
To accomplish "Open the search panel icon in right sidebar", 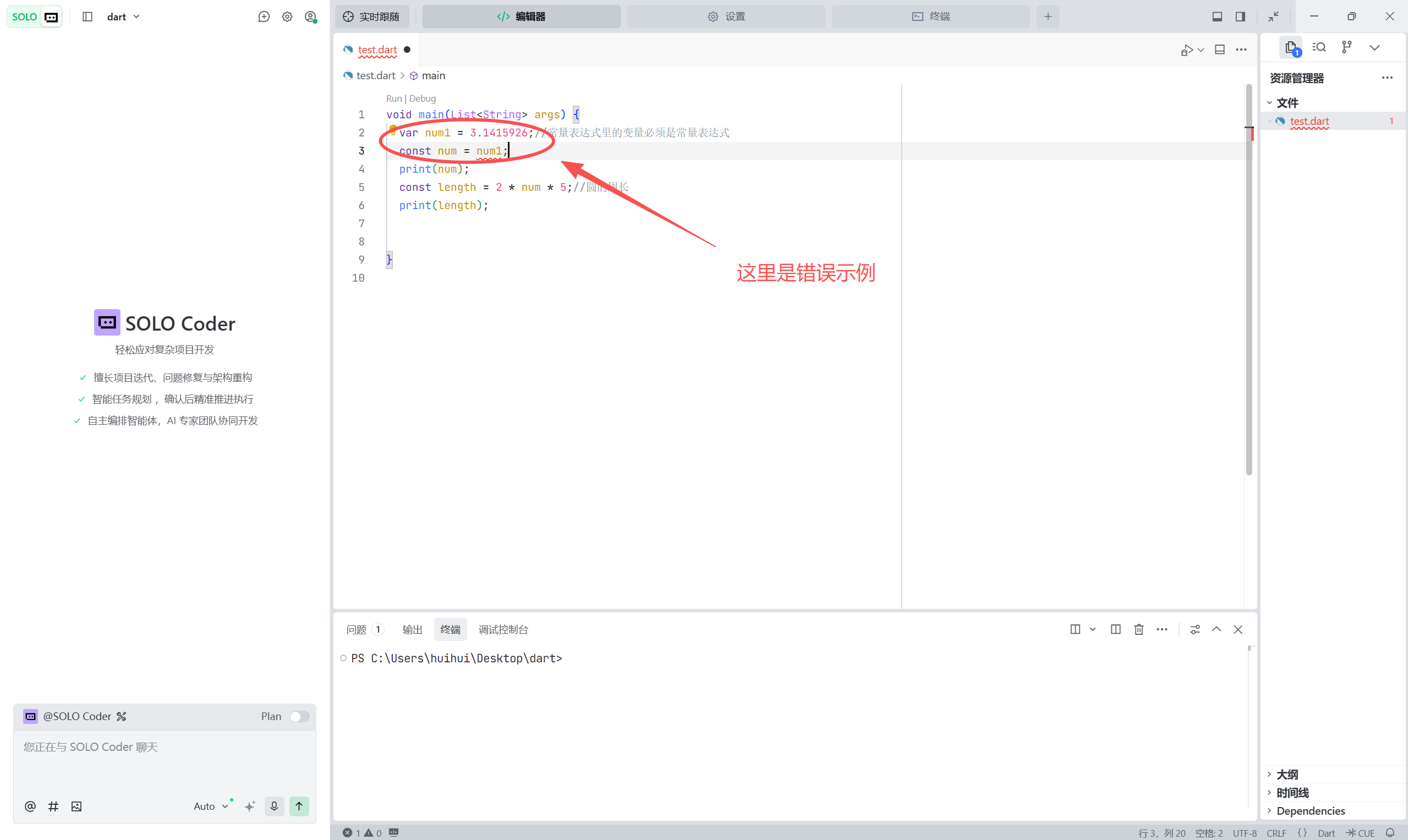I will coord(1319,47).
